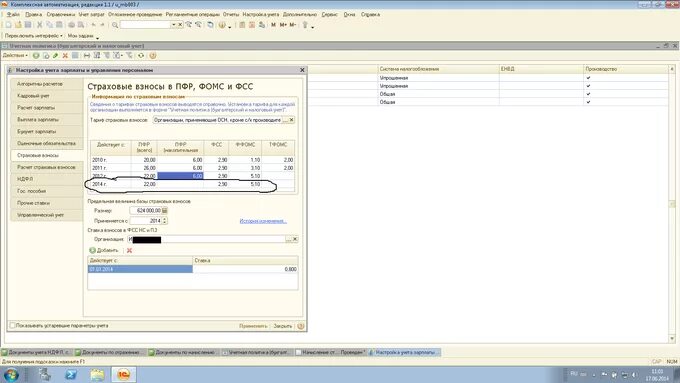
Task: Click the M- memory subtract toolbar icon
Action: pyautogui.click(x=293, y=25)
